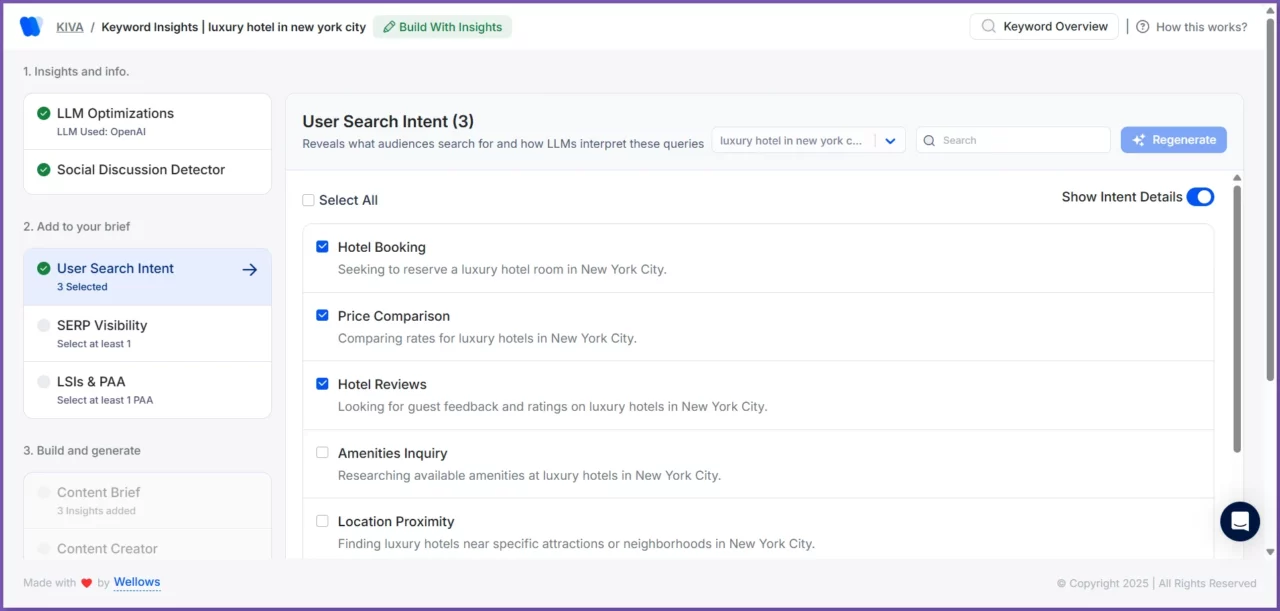Open the chat support bubble icon

1239,521
